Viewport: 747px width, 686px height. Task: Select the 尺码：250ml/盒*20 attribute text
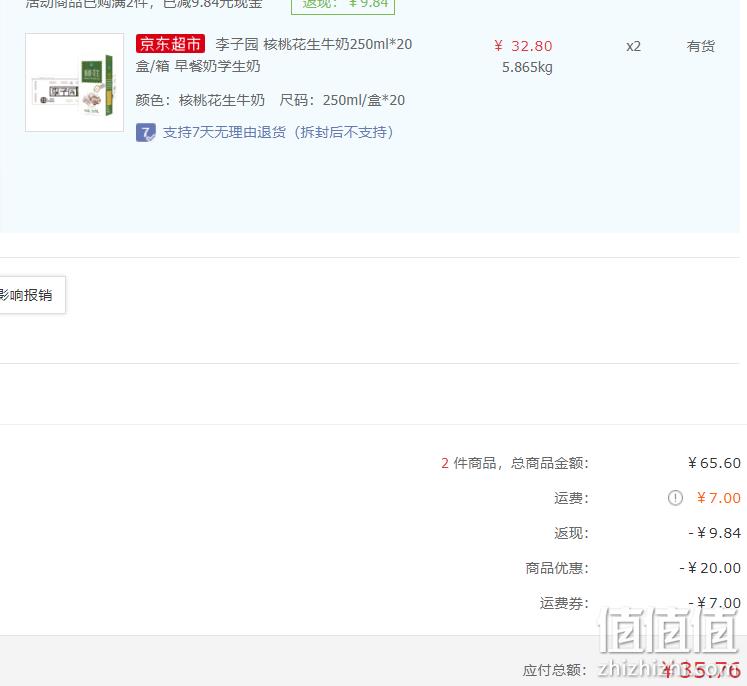click(342, 100)
